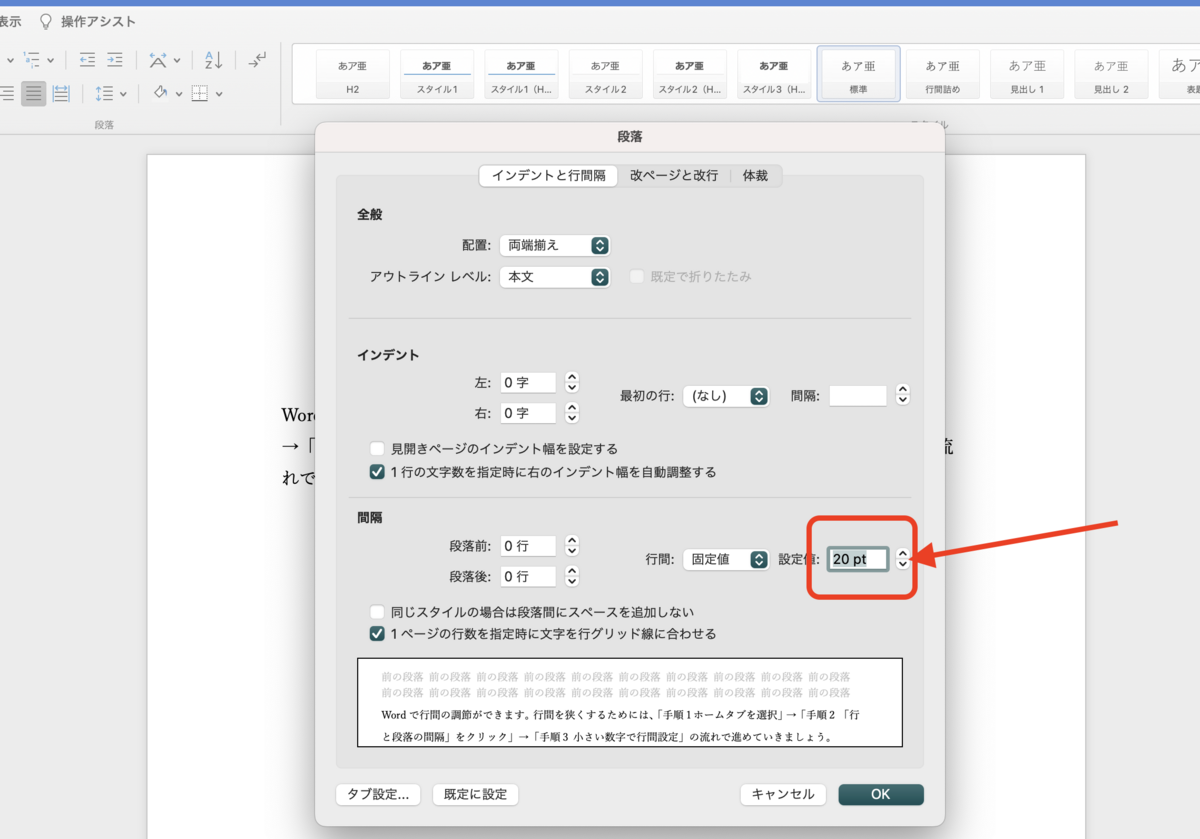
Task: Click the up arrow of 設定値 stepper
Action: tap(902, 555)
